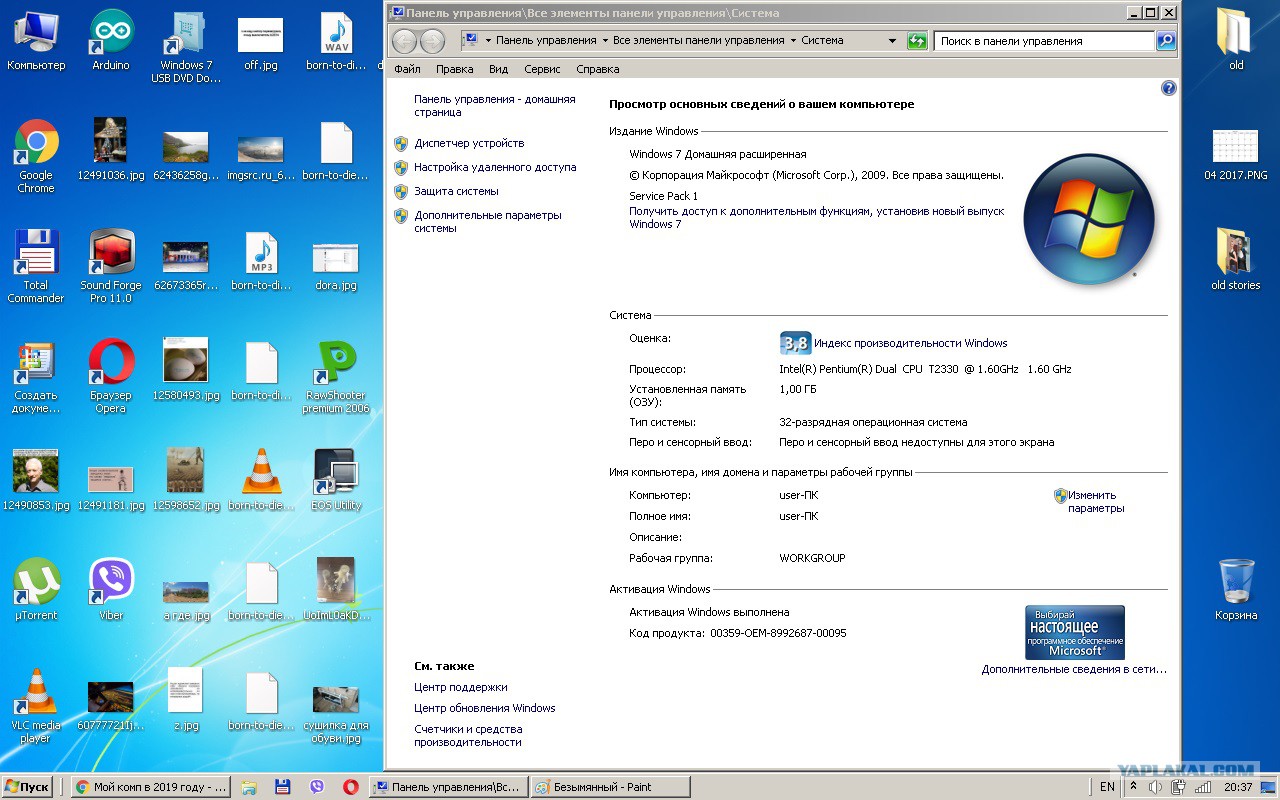The width and height of the screenshot is (1280, 800).
Task: Open the Правка menu
Action: click(x=455, y=69)
